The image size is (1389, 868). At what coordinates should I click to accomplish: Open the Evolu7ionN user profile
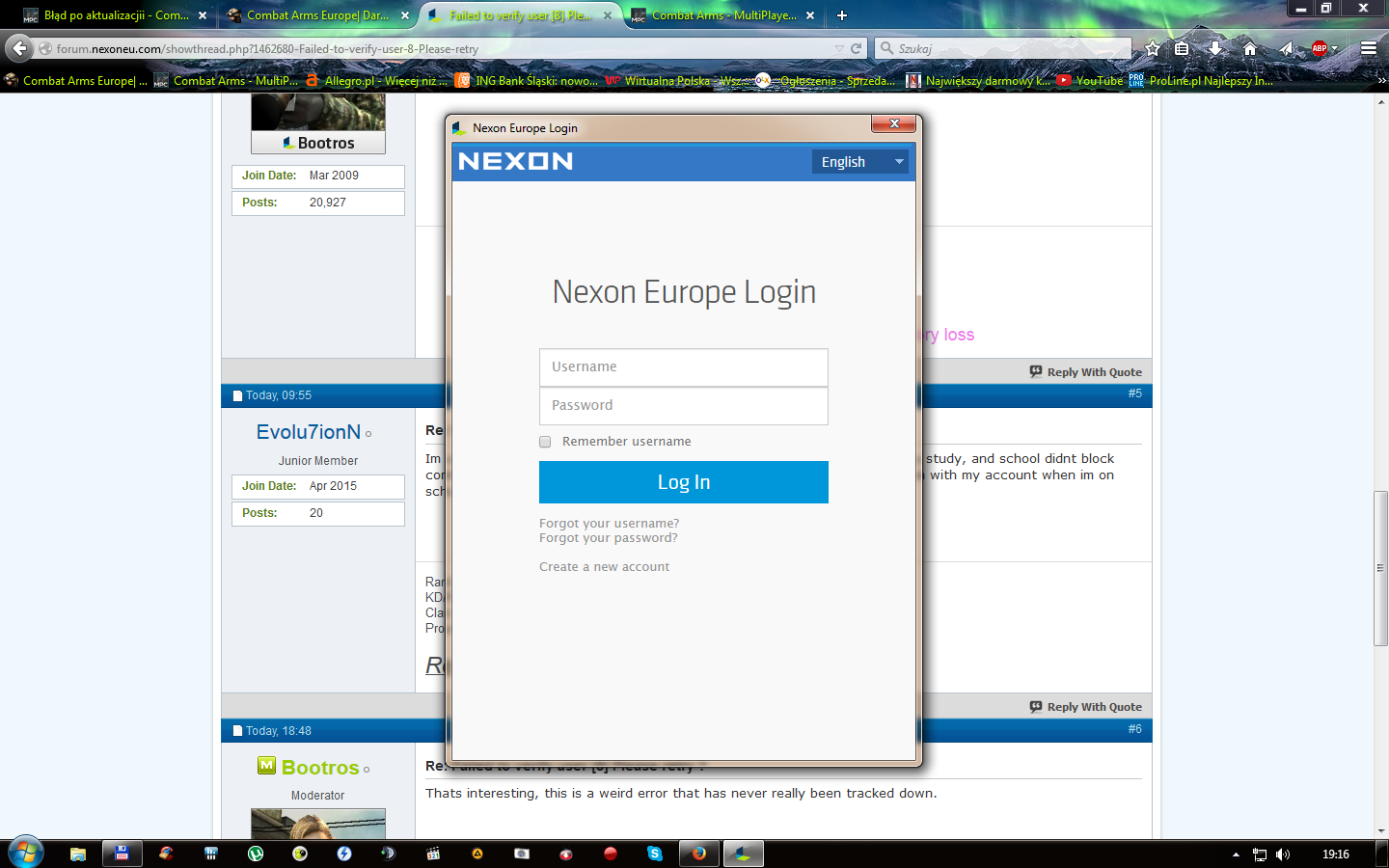pos(309,432)
